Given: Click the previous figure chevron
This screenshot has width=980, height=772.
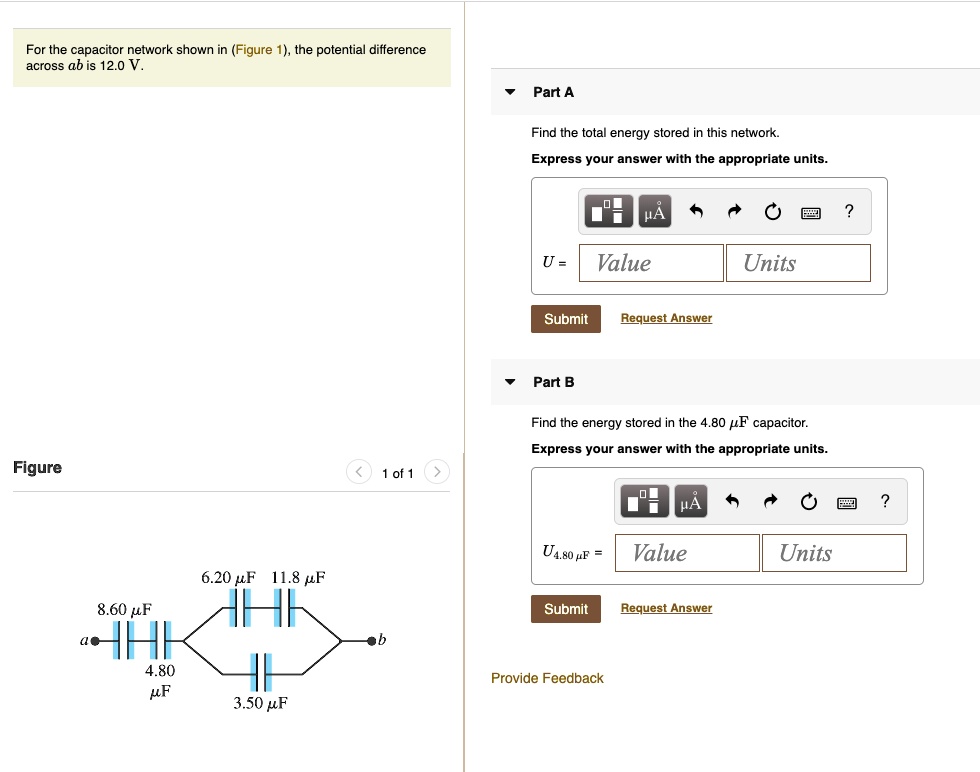Looking at the screenshot, I should 358,471.
